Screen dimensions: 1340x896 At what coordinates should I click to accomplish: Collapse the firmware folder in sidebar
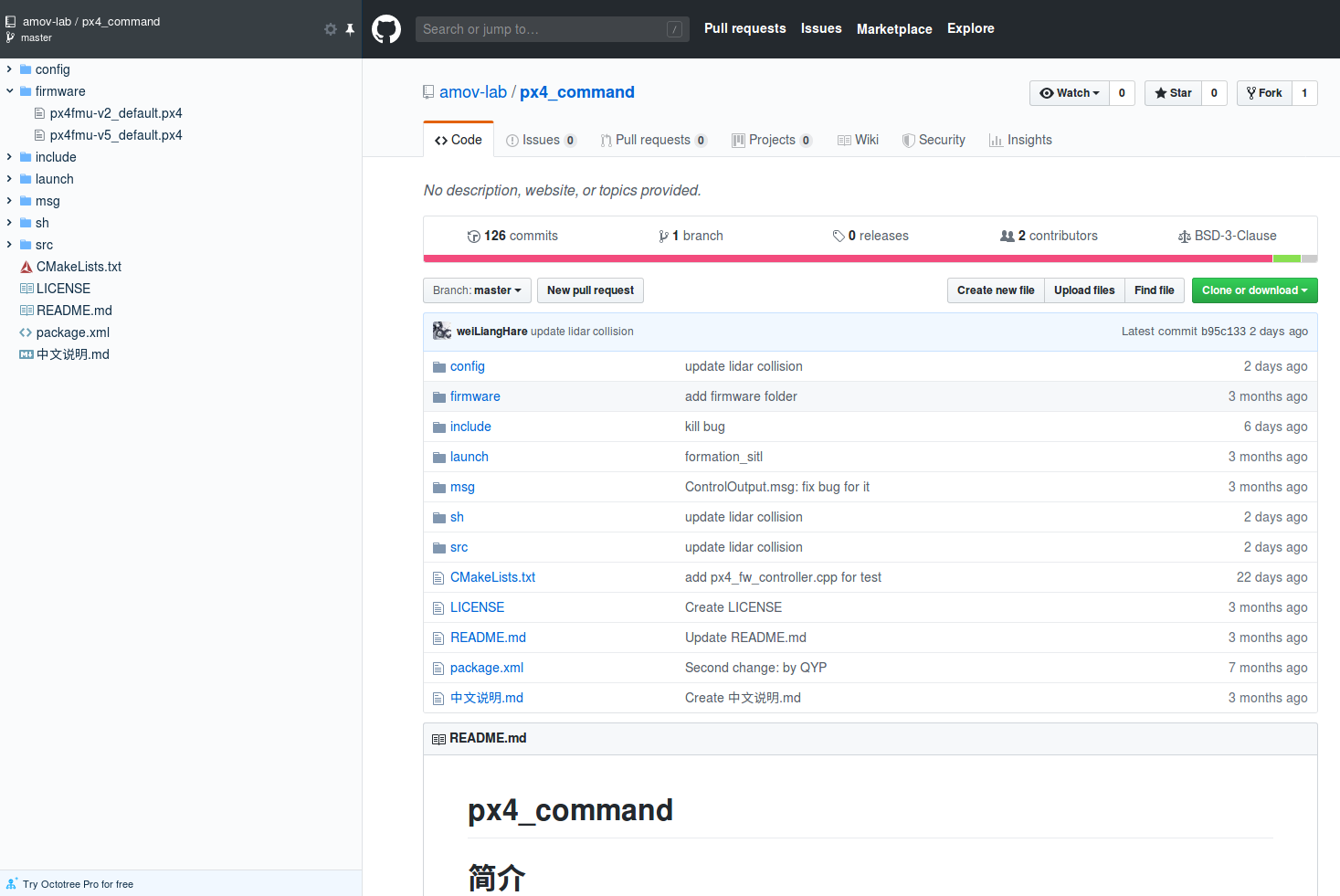(x=9, y=91)
